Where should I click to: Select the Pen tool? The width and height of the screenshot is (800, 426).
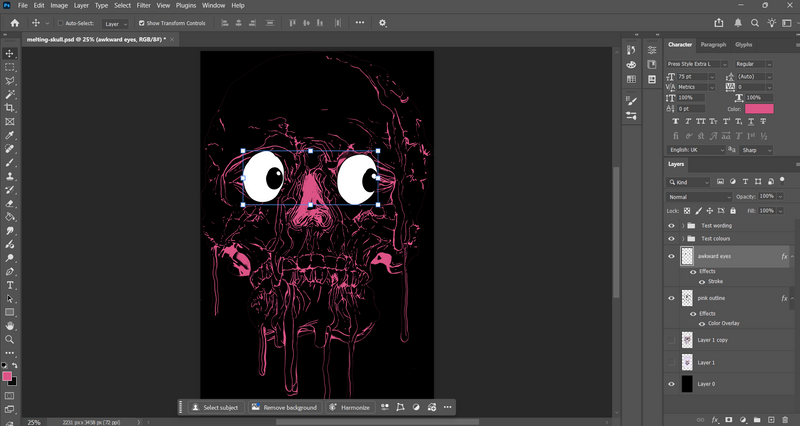10,271
